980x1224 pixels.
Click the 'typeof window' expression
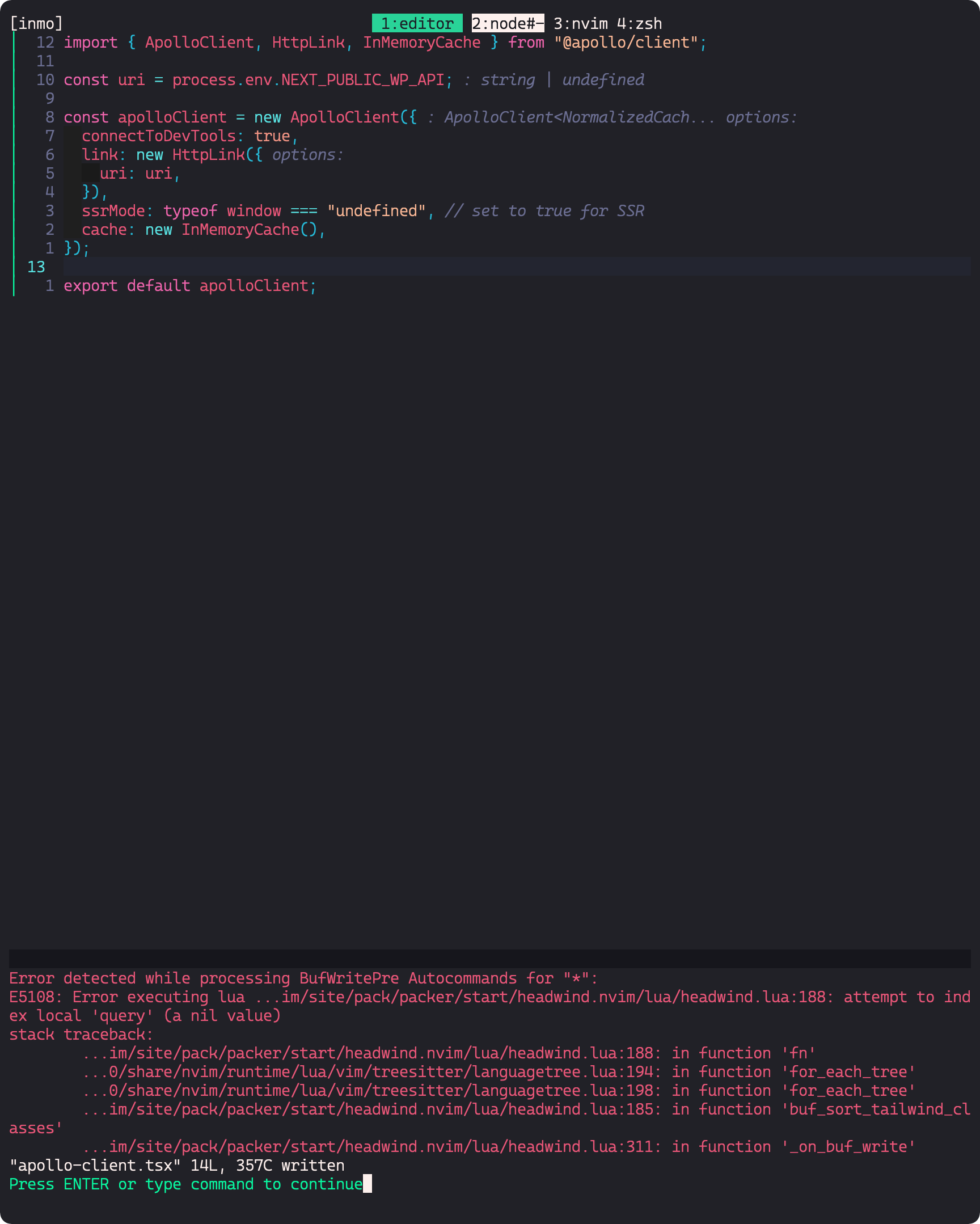pos(222,211)
